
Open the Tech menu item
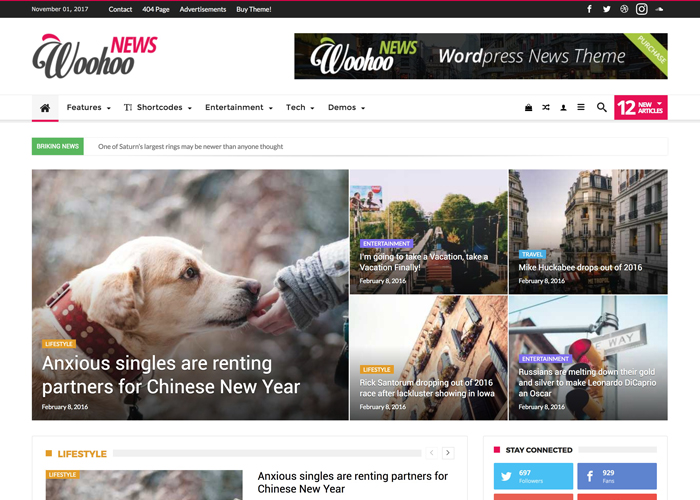tap(300, 108)
